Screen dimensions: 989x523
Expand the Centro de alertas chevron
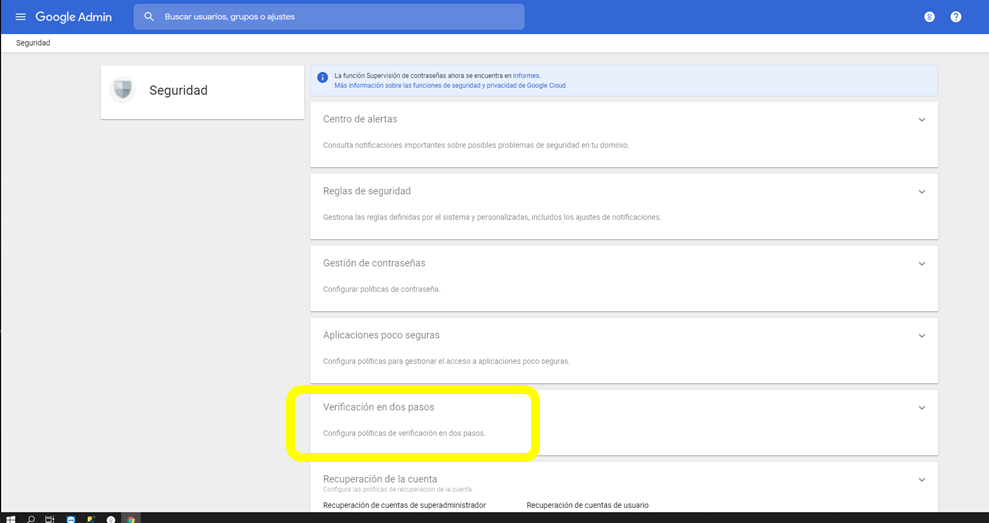click(922, 120)
